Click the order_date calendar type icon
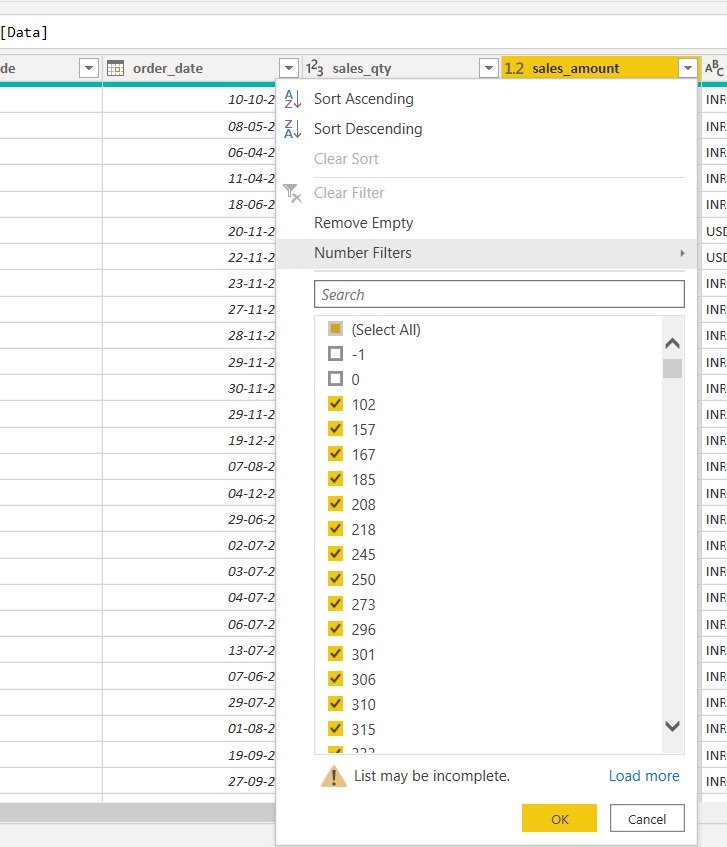Image resolution: width=727 pixels, height=847 pixels. pyautogui.click(x=116, y=68)
